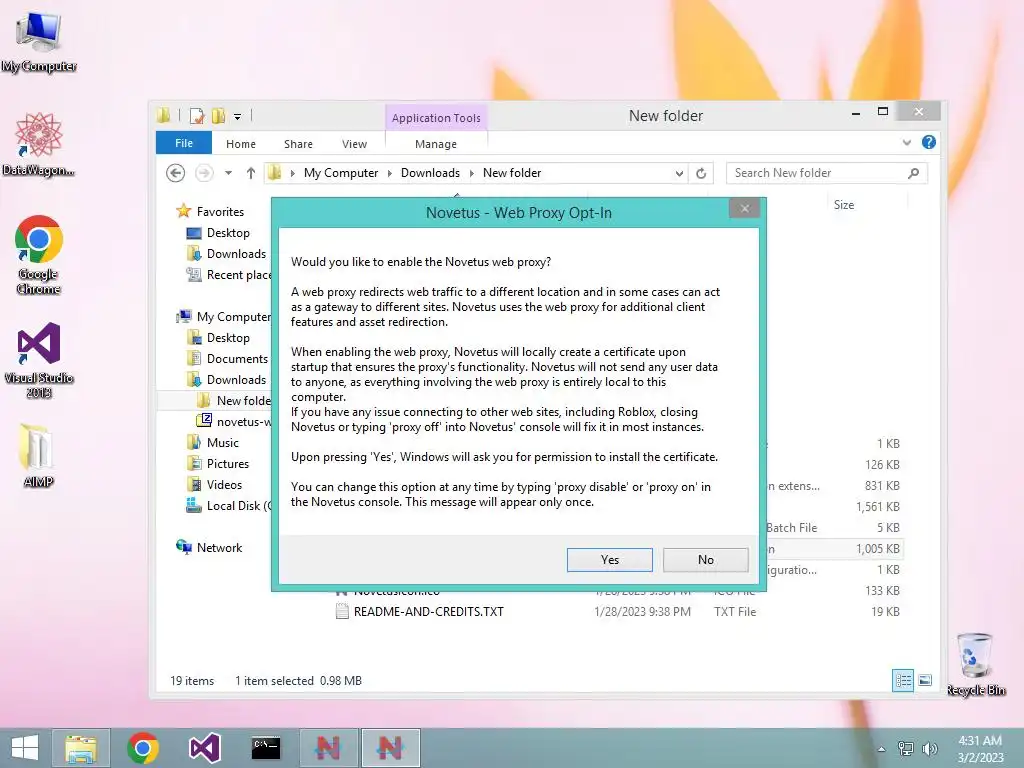Go back using the Explorer back arrow
Image resolution: width=1024 pixels, height=768 pixels.
pos(175,173)
